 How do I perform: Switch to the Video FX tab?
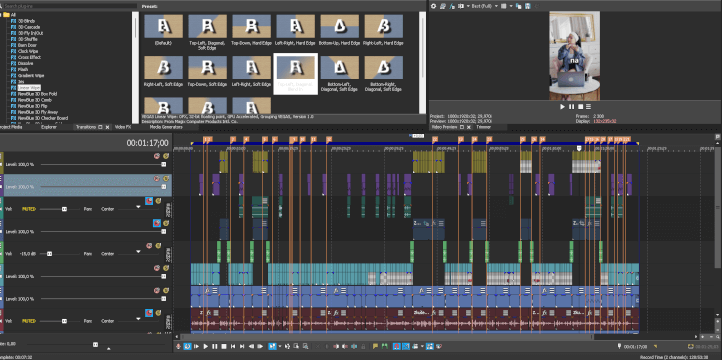[123, 127]
